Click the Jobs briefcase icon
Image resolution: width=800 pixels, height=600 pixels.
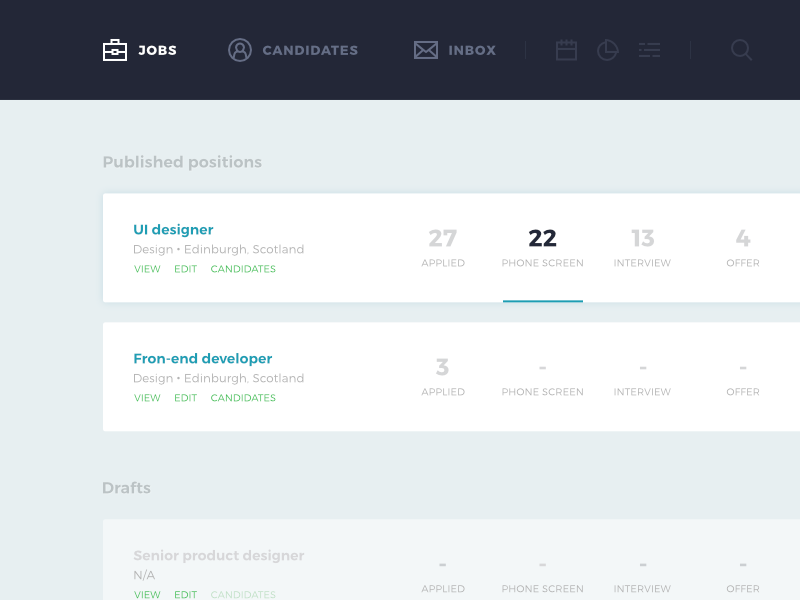pos(115,50)
